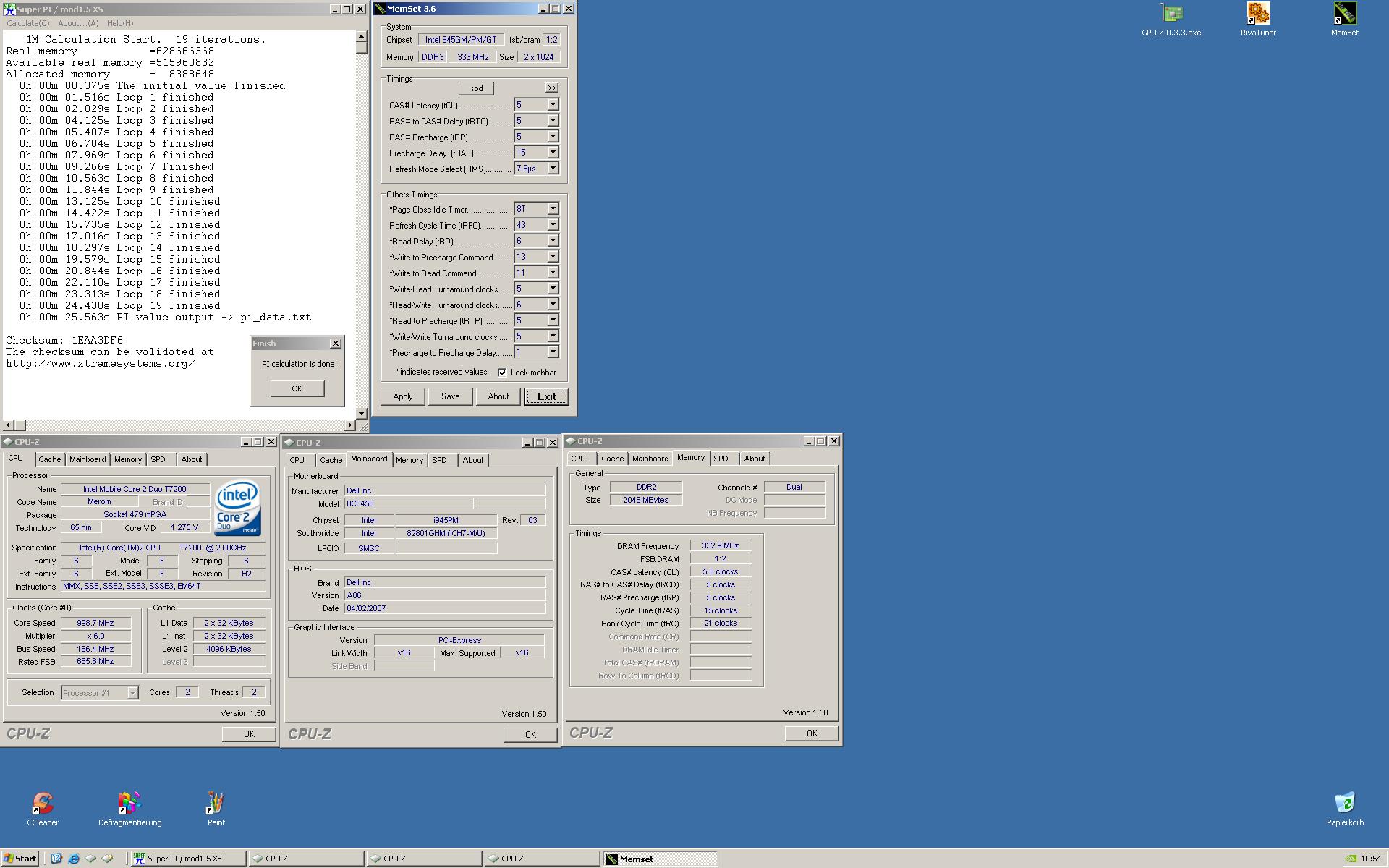Select Cache tab in right CPU-Z window
1389x868 pixels.
(612, 459)
